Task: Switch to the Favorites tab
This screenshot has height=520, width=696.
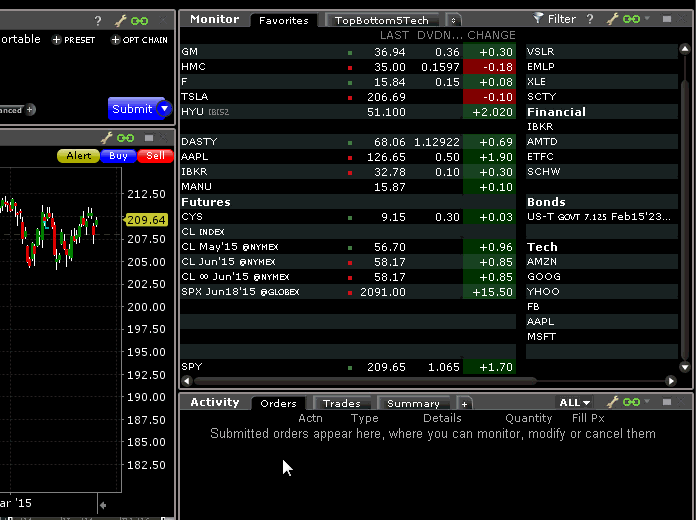Action: point(284,20)
